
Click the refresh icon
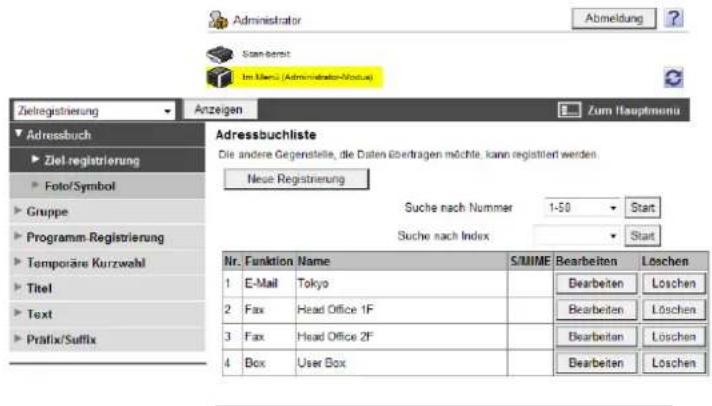pyautogui.click(x=673, y=78)
